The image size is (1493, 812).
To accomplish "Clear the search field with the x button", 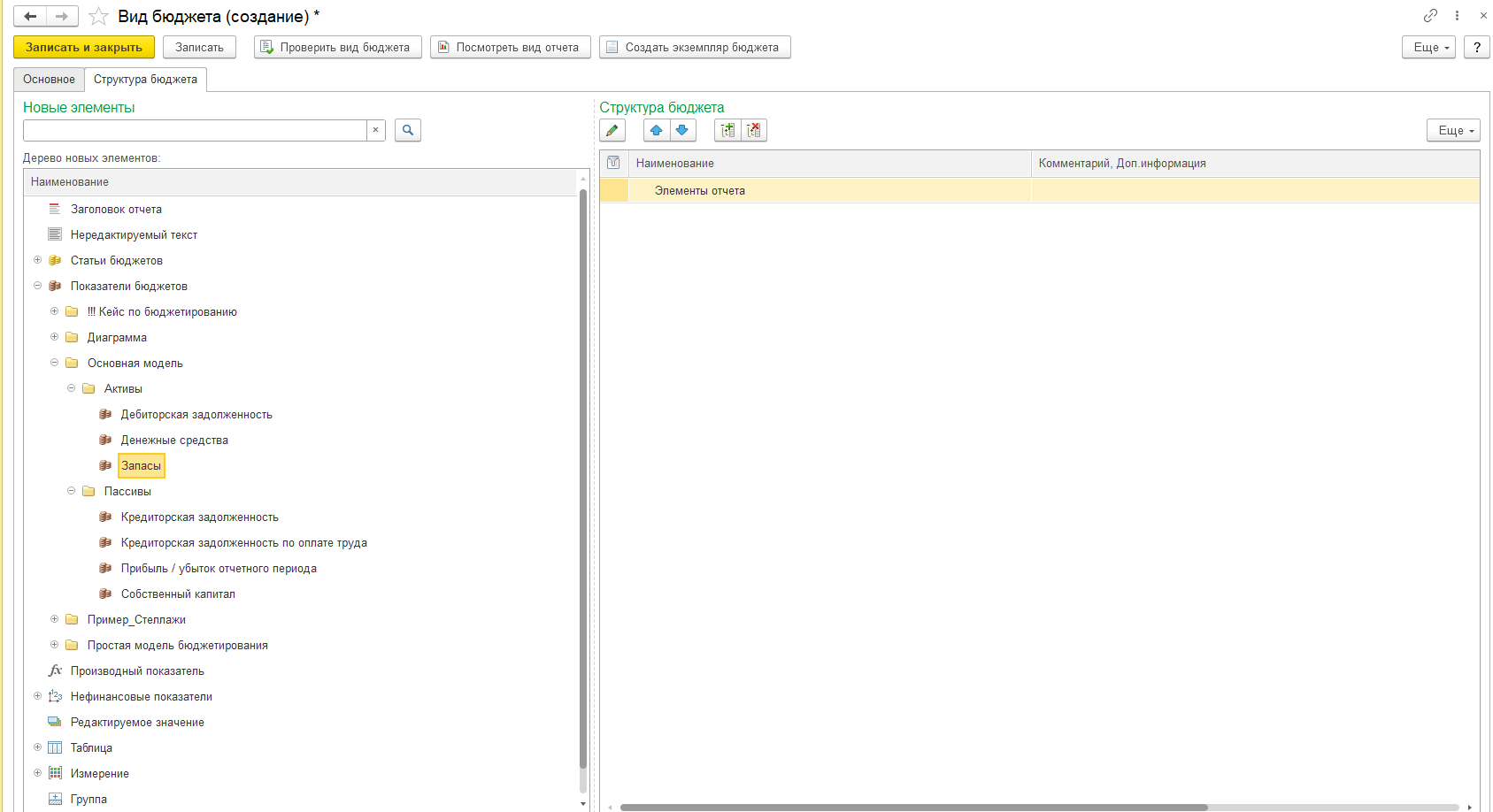I will [x=375, y=131].
